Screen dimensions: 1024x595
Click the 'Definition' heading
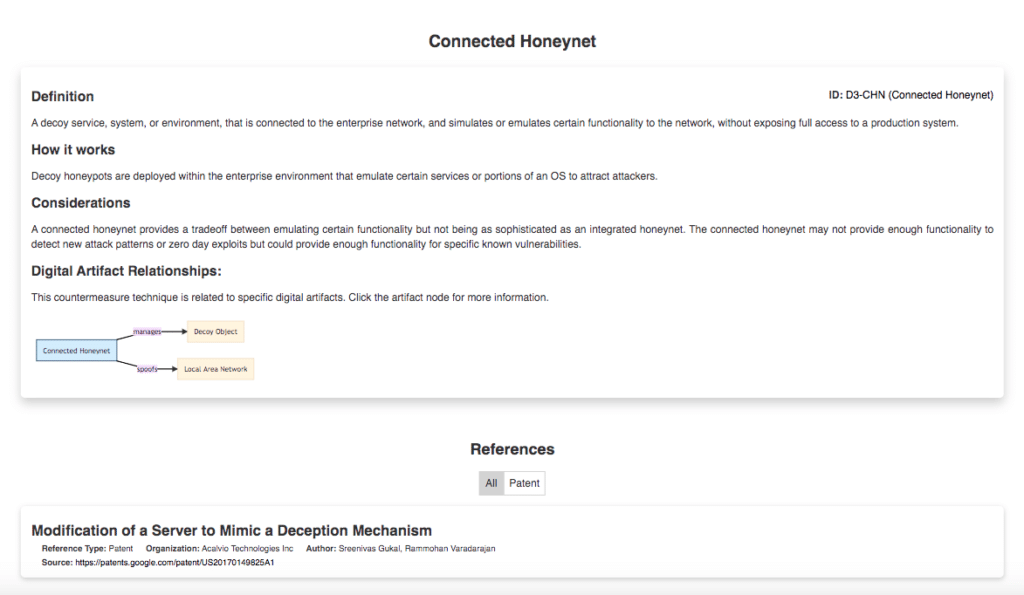[63, 97]
